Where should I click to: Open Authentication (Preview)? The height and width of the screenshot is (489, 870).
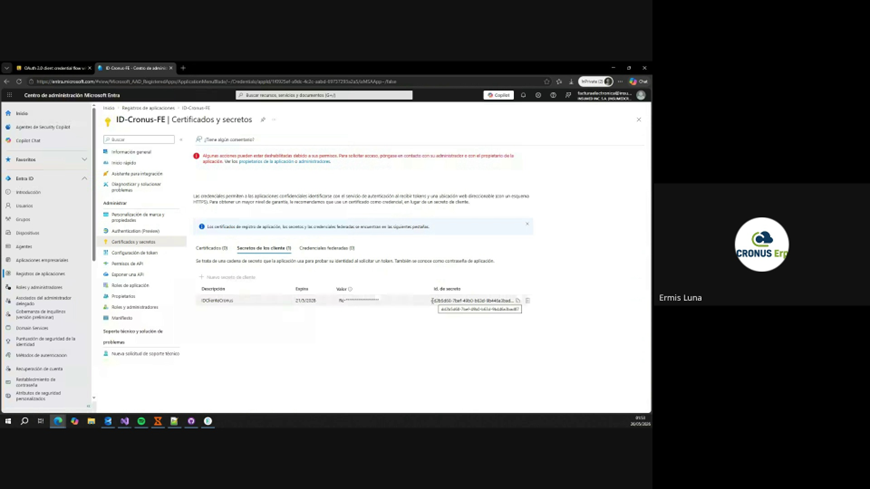[135, 231]
